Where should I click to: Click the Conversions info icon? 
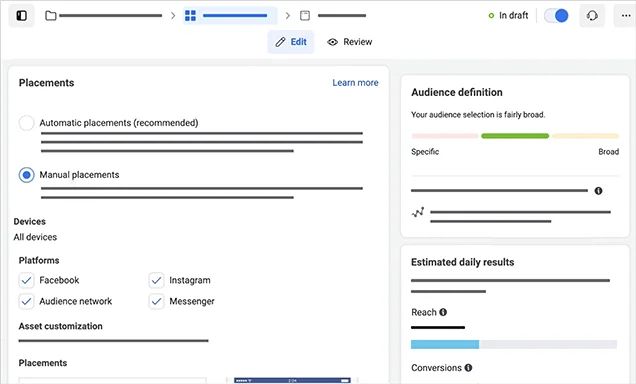pyautogui.click(x=468, y=368)
